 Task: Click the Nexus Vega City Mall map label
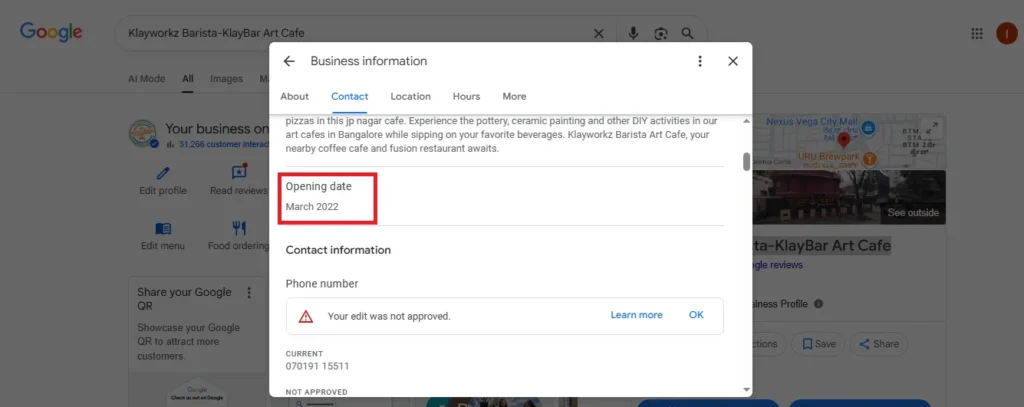point(812,122)
